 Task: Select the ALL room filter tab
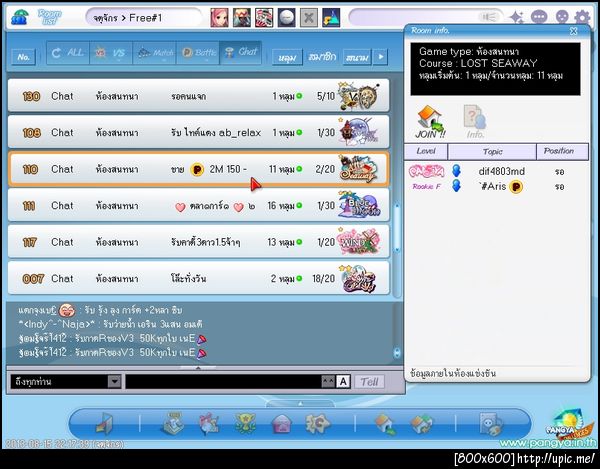(x=68, y=53)
